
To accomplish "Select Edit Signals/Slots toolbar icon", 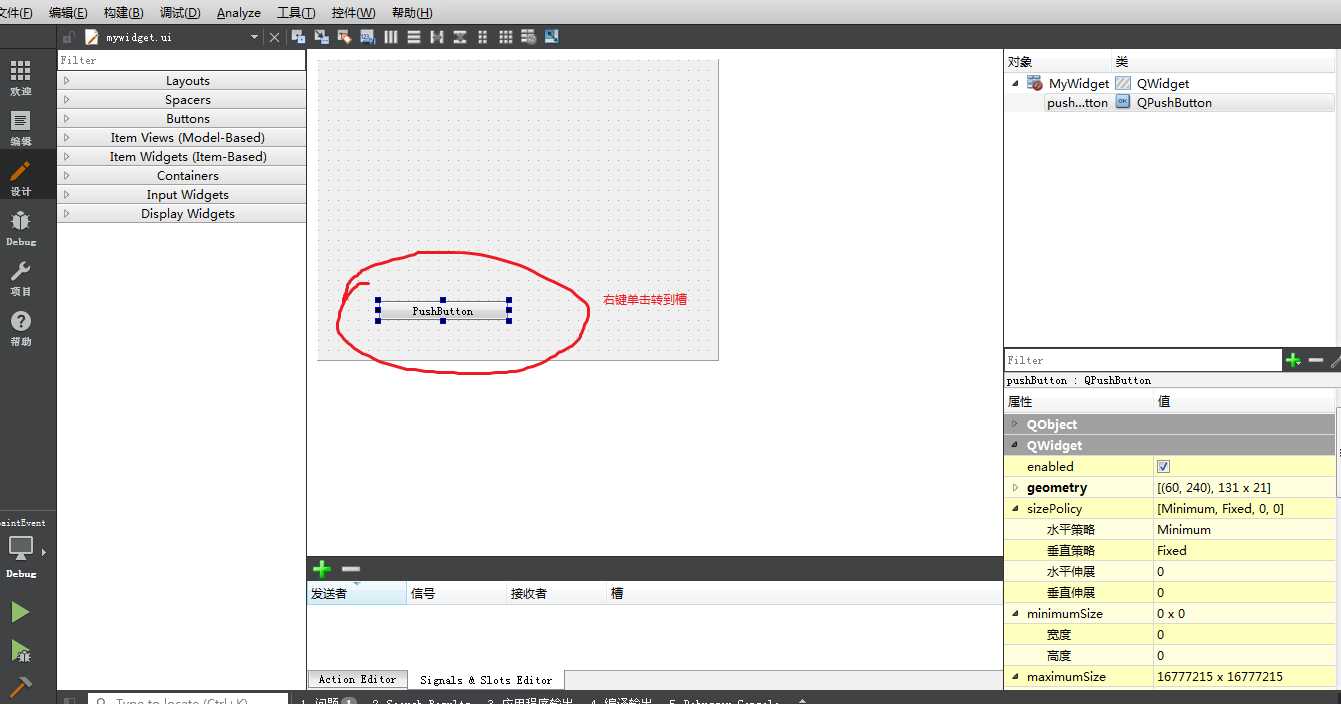I will pos(322,37).
